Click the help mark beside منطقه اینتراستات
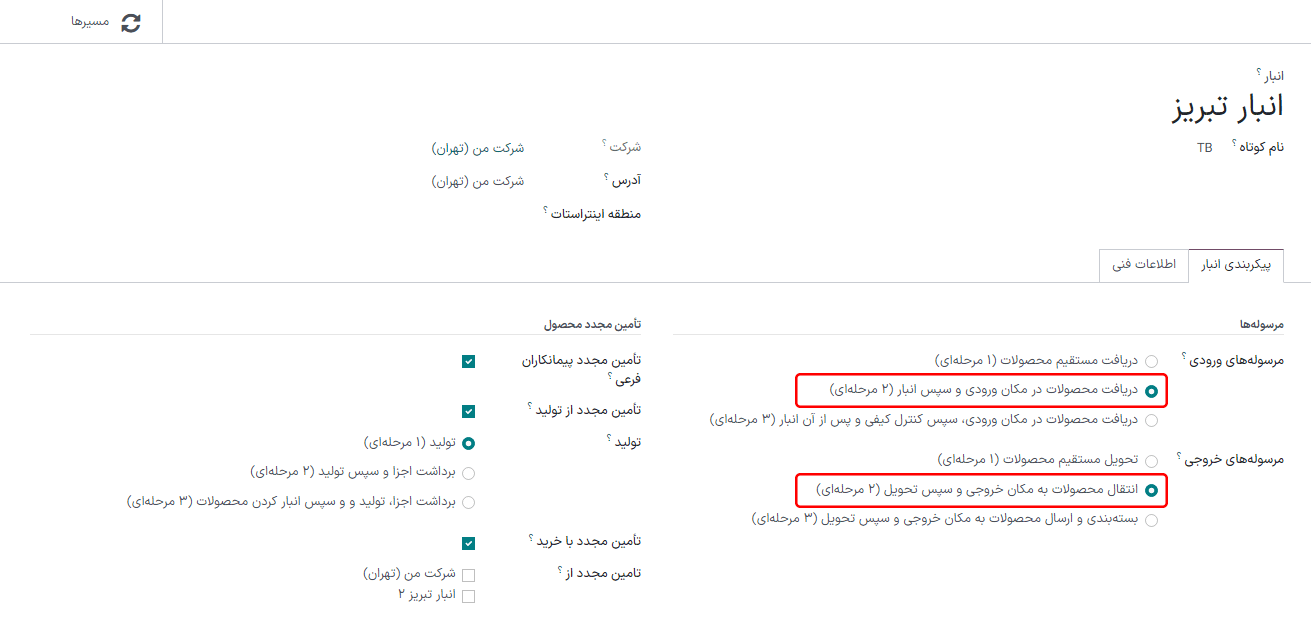This screenshot has height=637, width=1311. click(546, 210)
